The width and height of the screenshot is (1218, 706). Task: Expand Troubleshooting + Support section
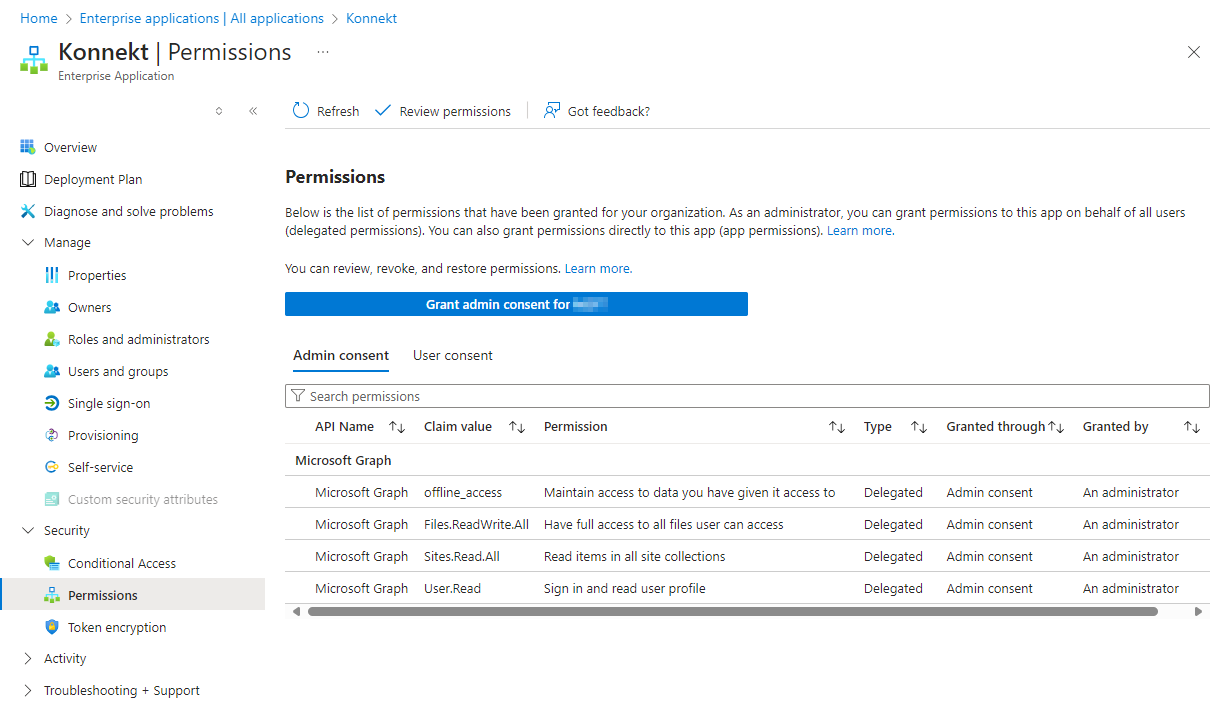[x=28, y=690]
